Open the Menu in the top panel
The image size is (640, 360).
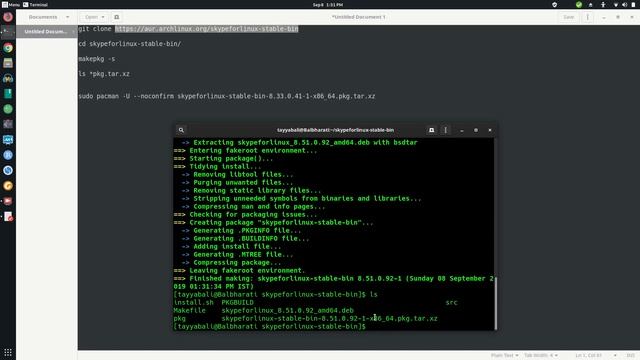(11, 4)
